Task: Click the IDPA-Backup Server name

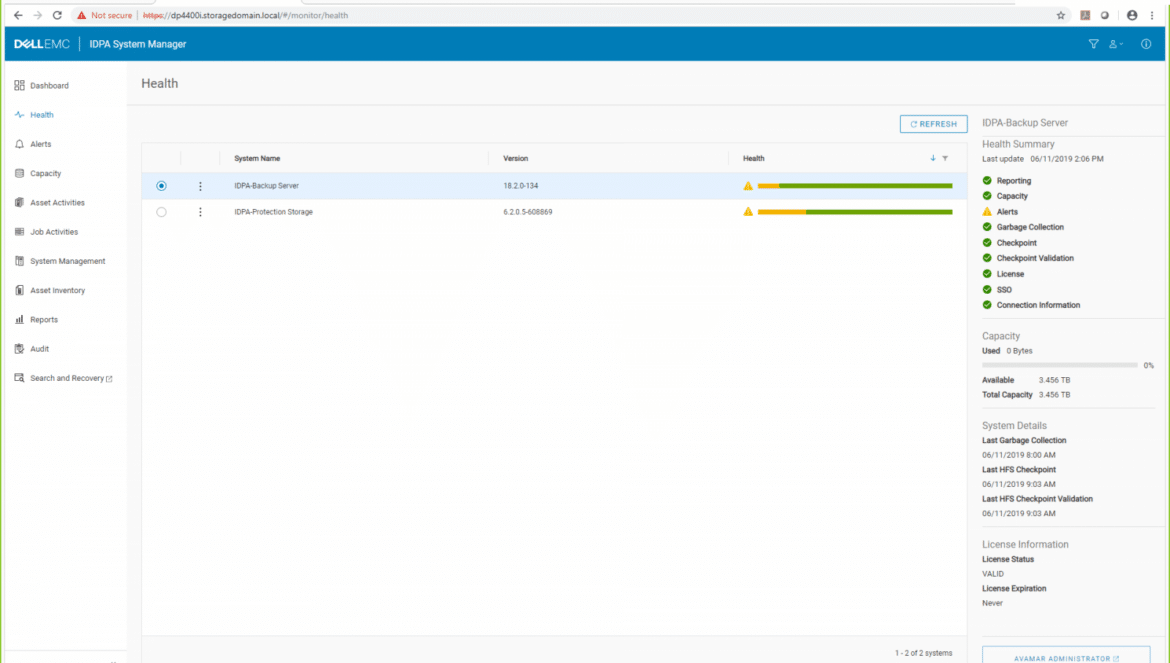Action: click(x=266, y=186)
